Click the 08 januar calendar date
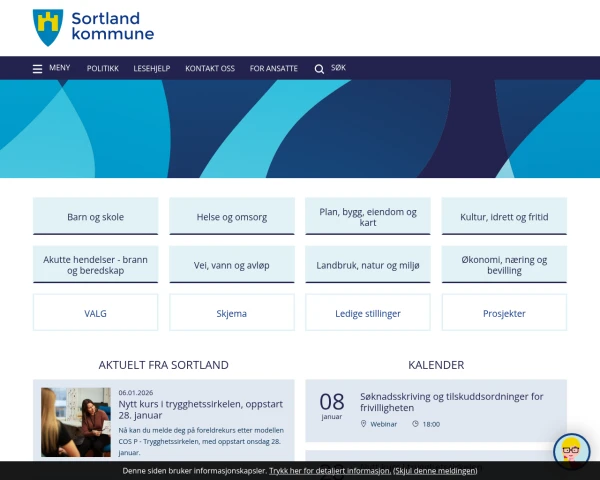 coord(332,406)
